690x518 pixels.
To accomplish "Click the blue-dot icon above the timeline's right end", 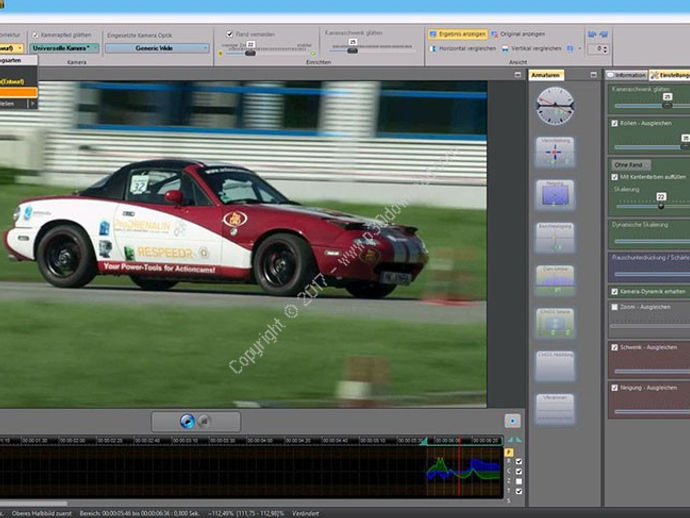I will coord(512,421).
